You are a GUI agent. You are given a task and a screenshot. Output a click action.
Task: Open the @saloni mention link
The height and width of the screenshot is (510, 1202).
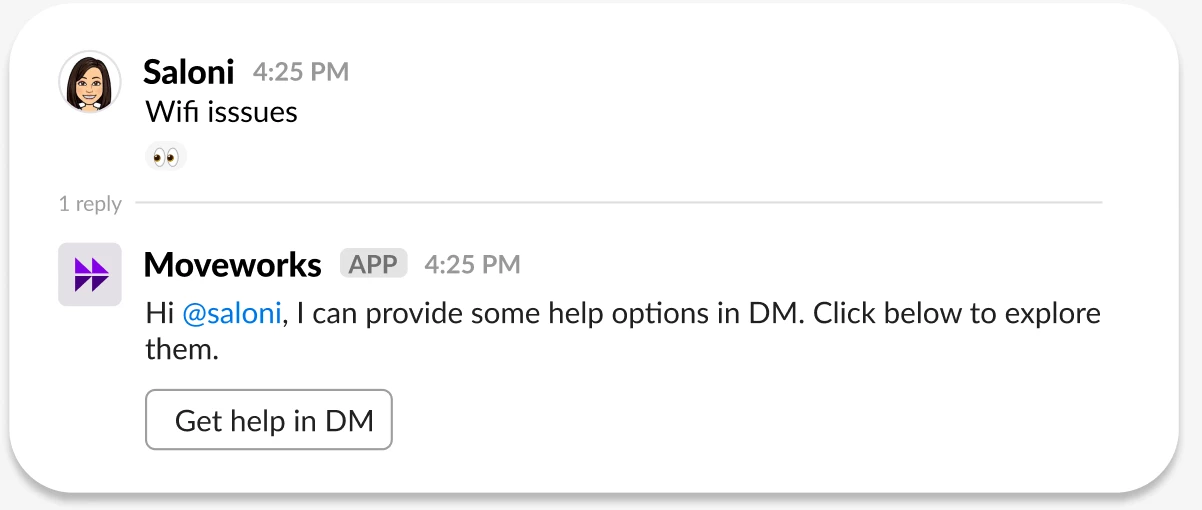[232, 314]
